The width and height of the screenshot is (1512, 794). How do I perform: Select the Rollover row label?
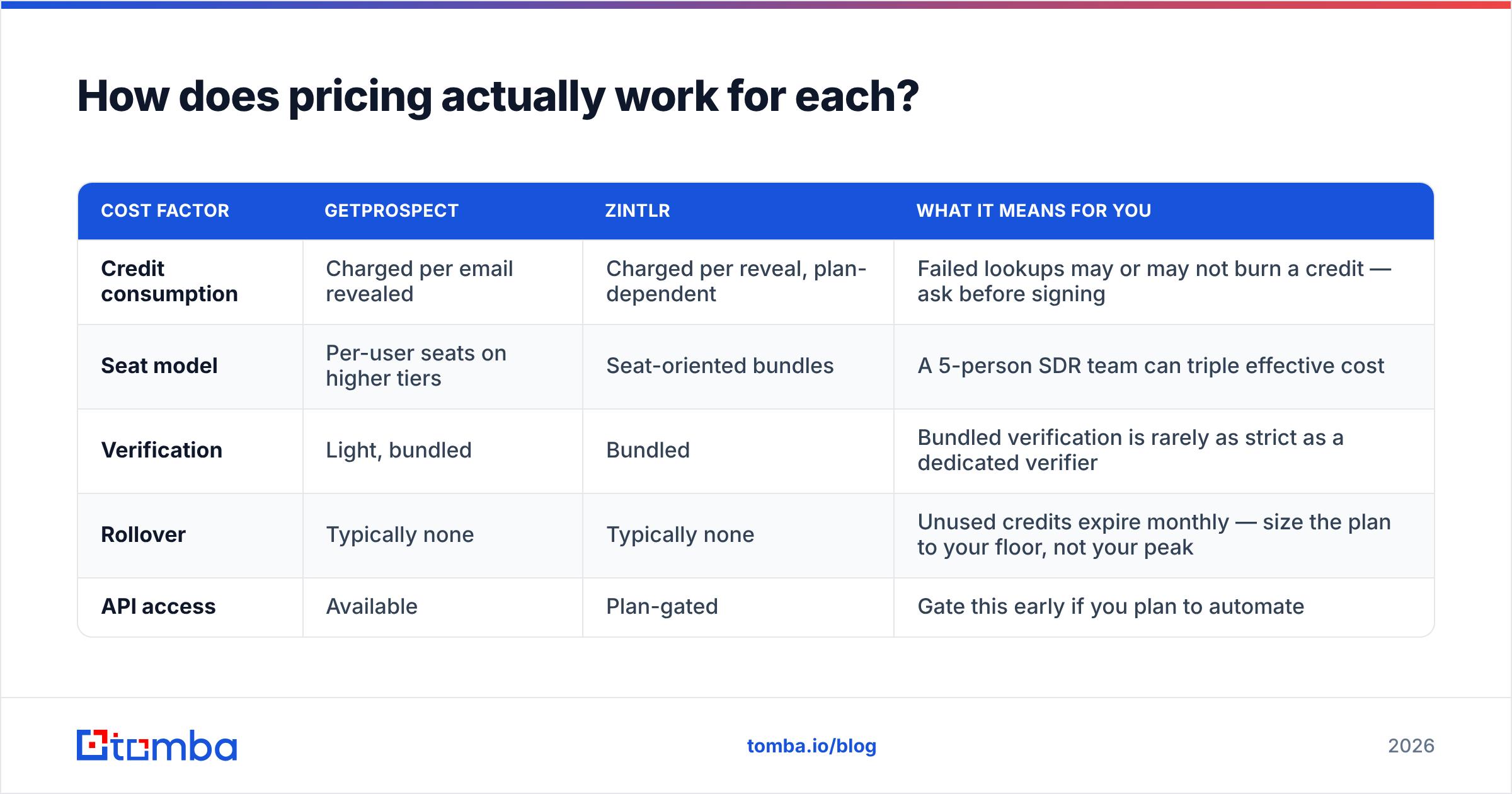pyautogui.click(x=144, y=534)
